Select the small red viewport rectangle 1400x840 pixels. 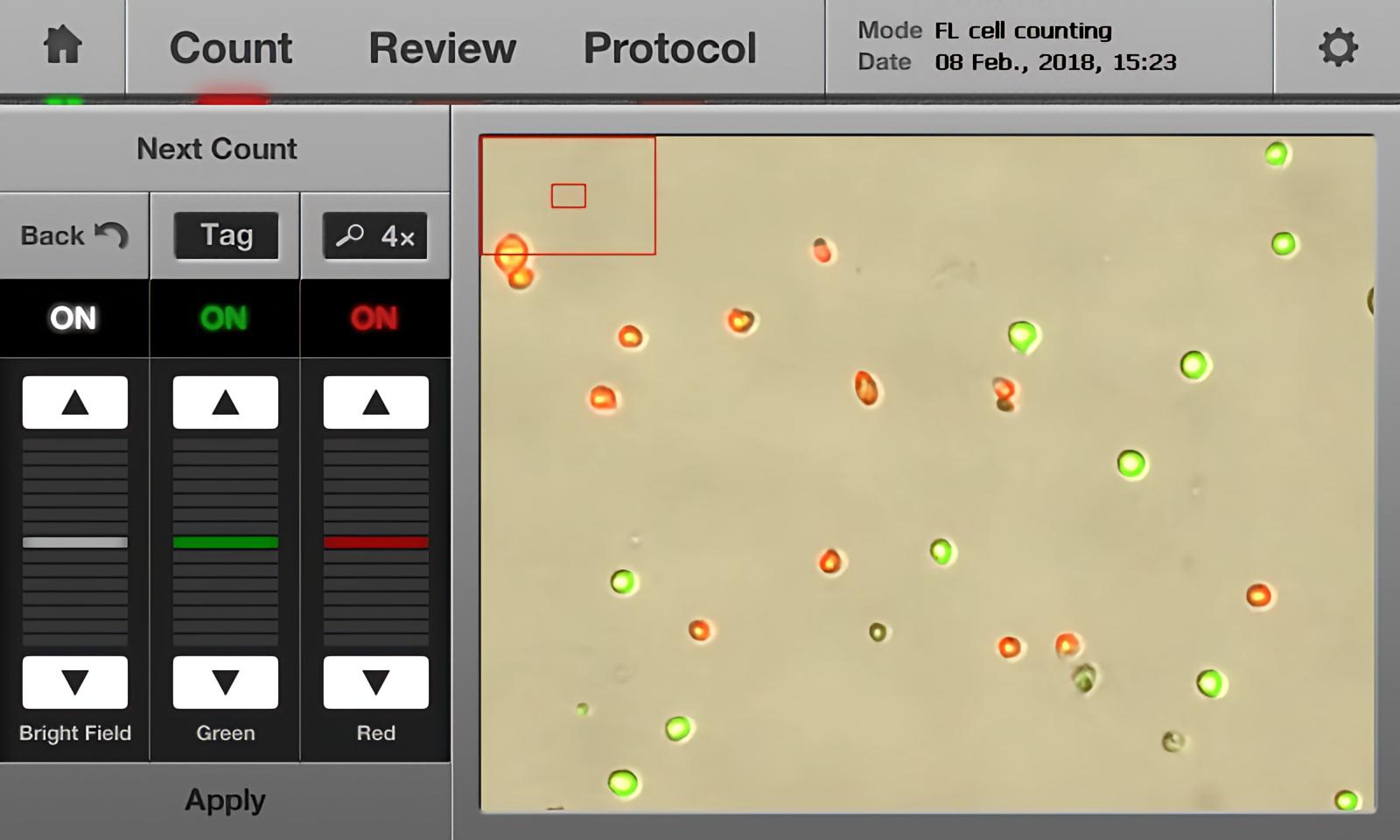[x=569, y=196]
